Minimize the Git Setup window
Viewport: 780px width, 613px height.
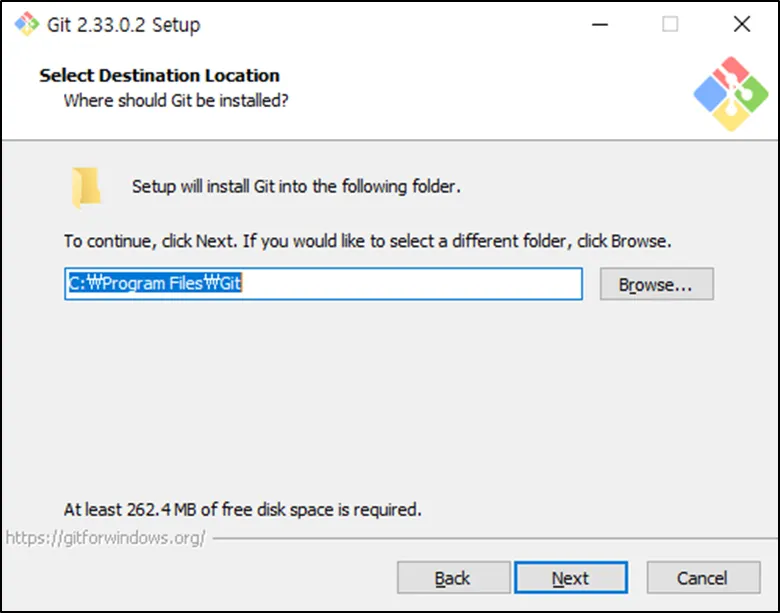[x=598, y=24]
